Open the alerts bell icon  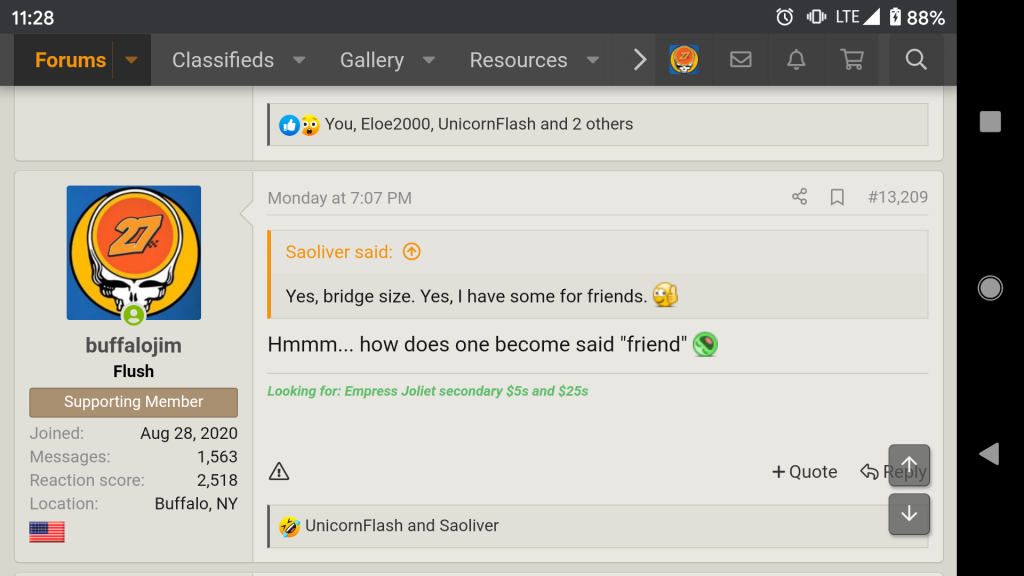pyautogui.click(x=795, y=59)
